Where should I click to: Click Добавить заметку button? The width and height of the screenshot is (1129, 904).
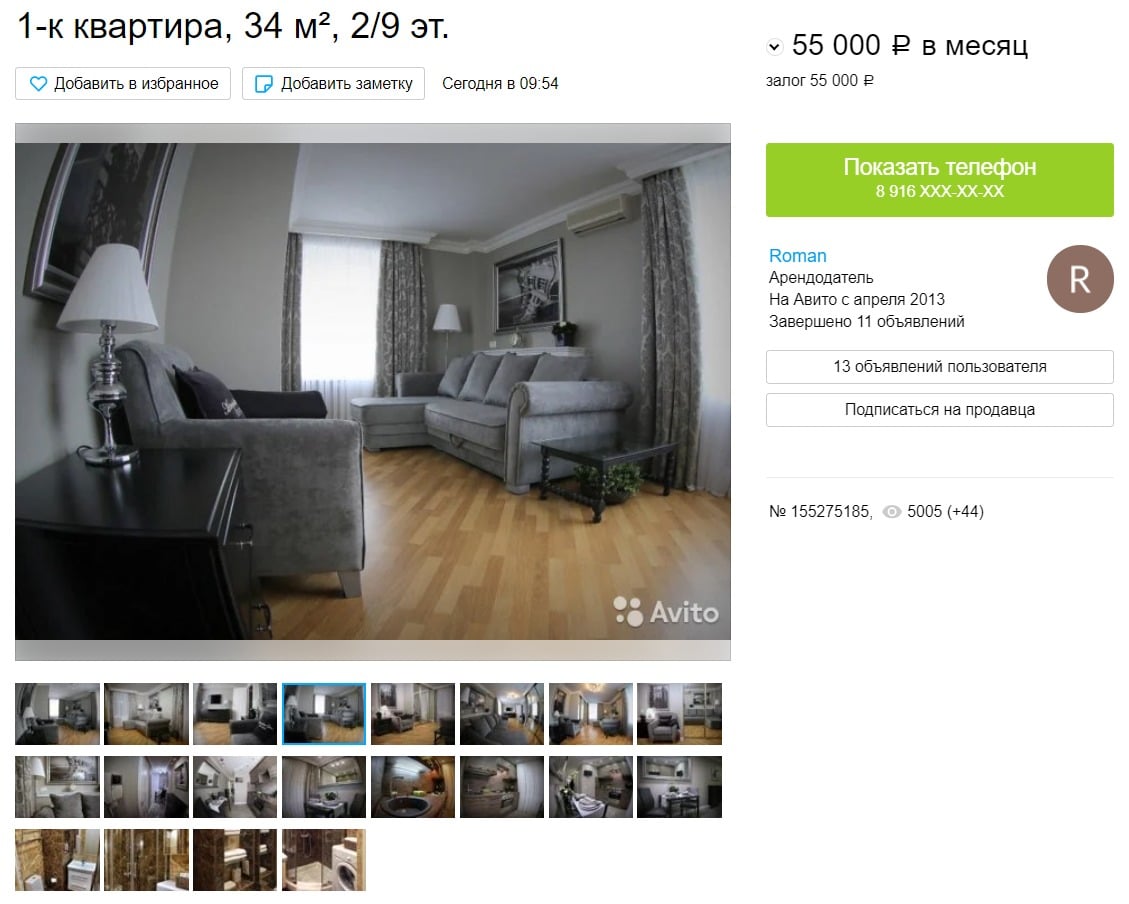333,83
